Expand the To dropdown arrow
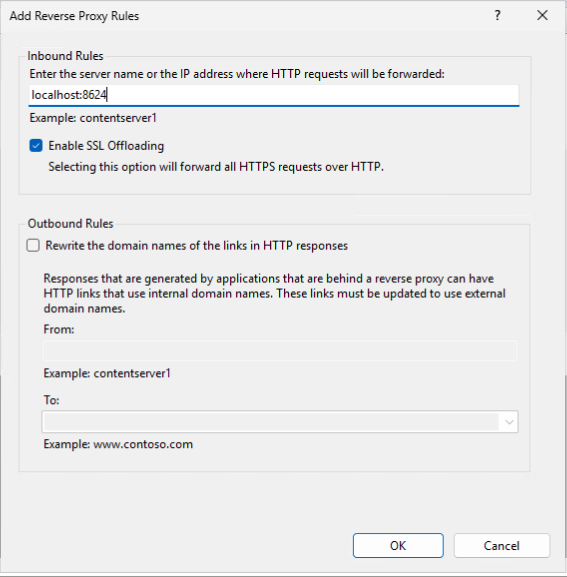567x577 pixels. coord(509,422)
